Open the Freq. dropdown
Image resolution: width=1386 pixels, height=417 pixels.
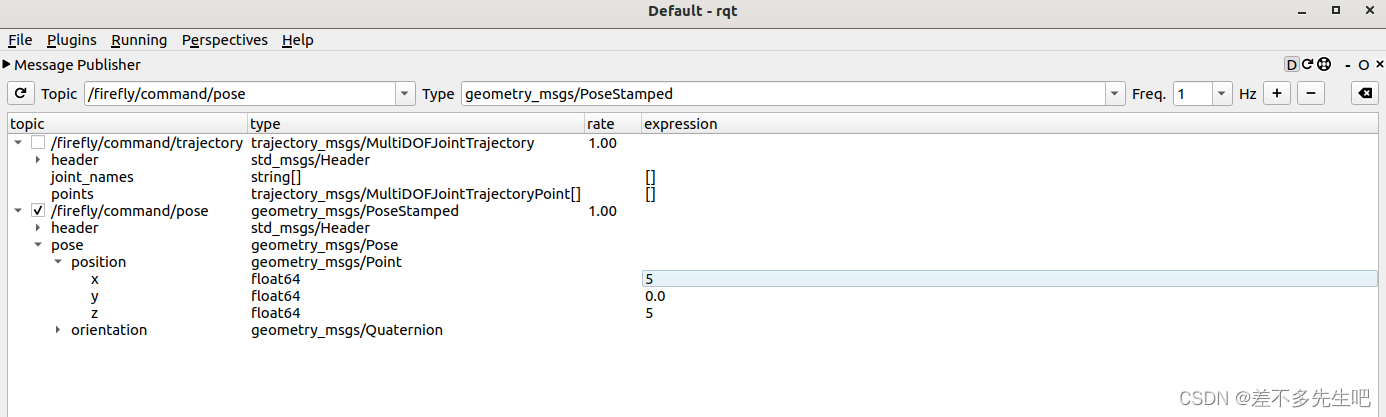point(1223,93)
